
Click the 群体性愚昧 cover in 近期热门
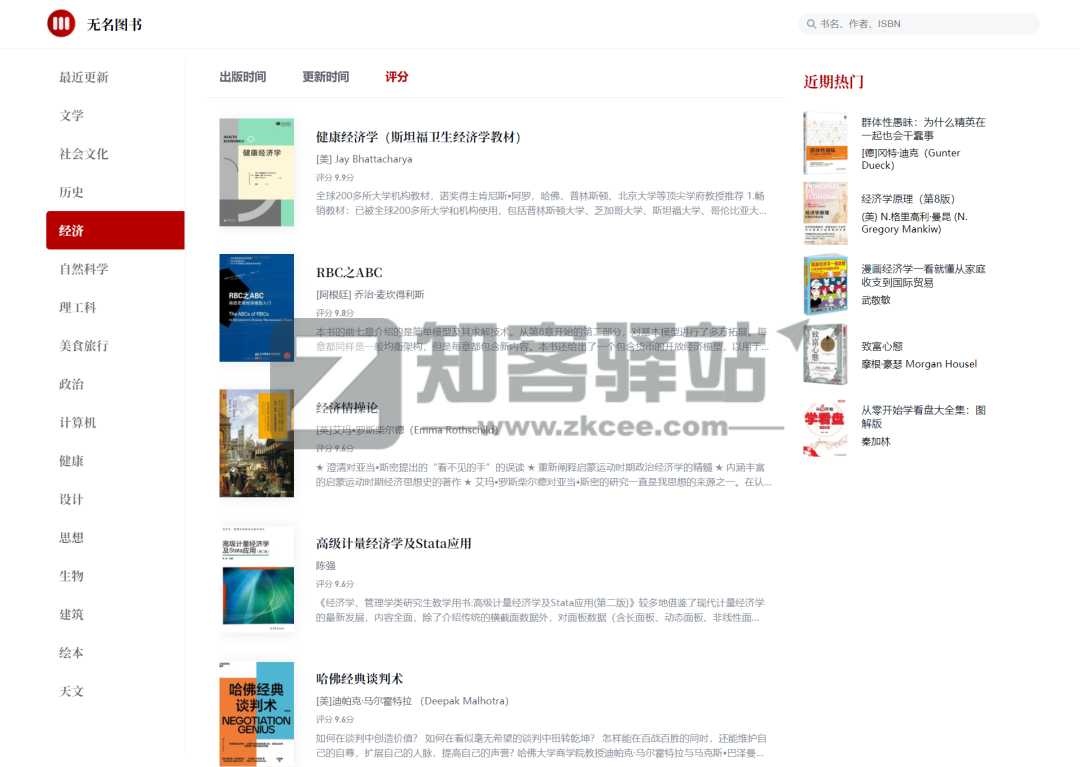click(825, 143)
